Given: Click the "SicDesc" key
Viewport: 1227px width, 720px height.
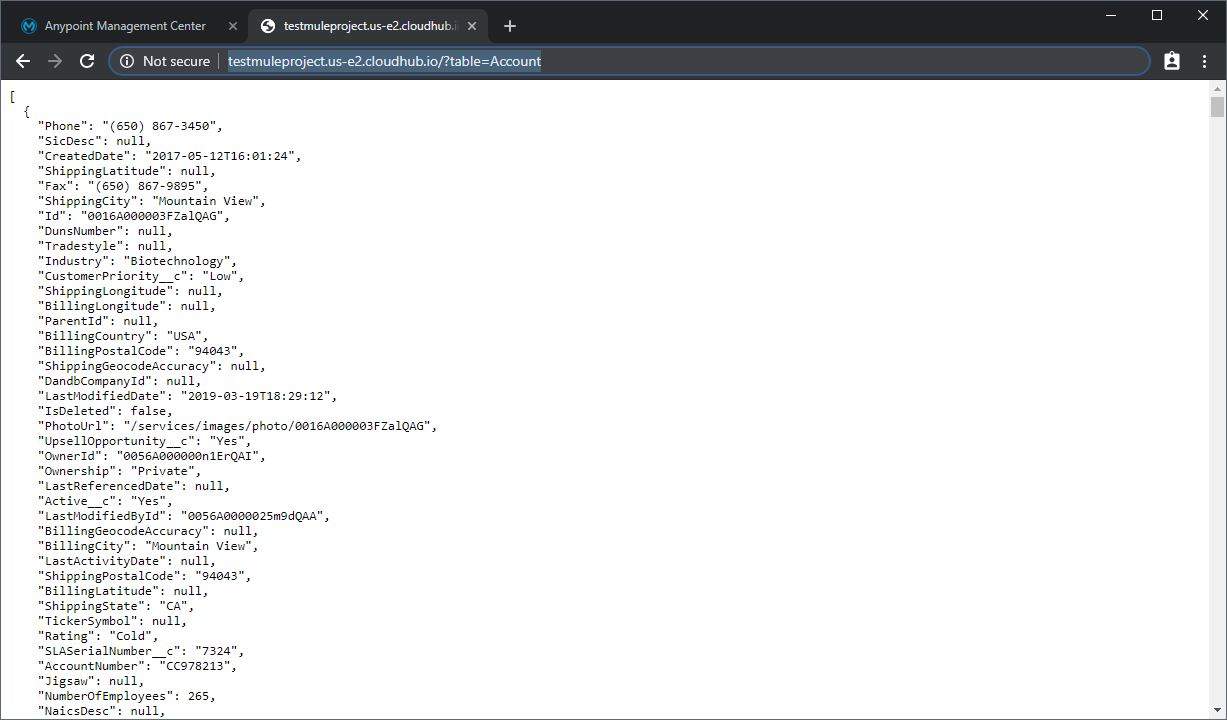Looking at the screenshot, I should click(x=70, y=141).
